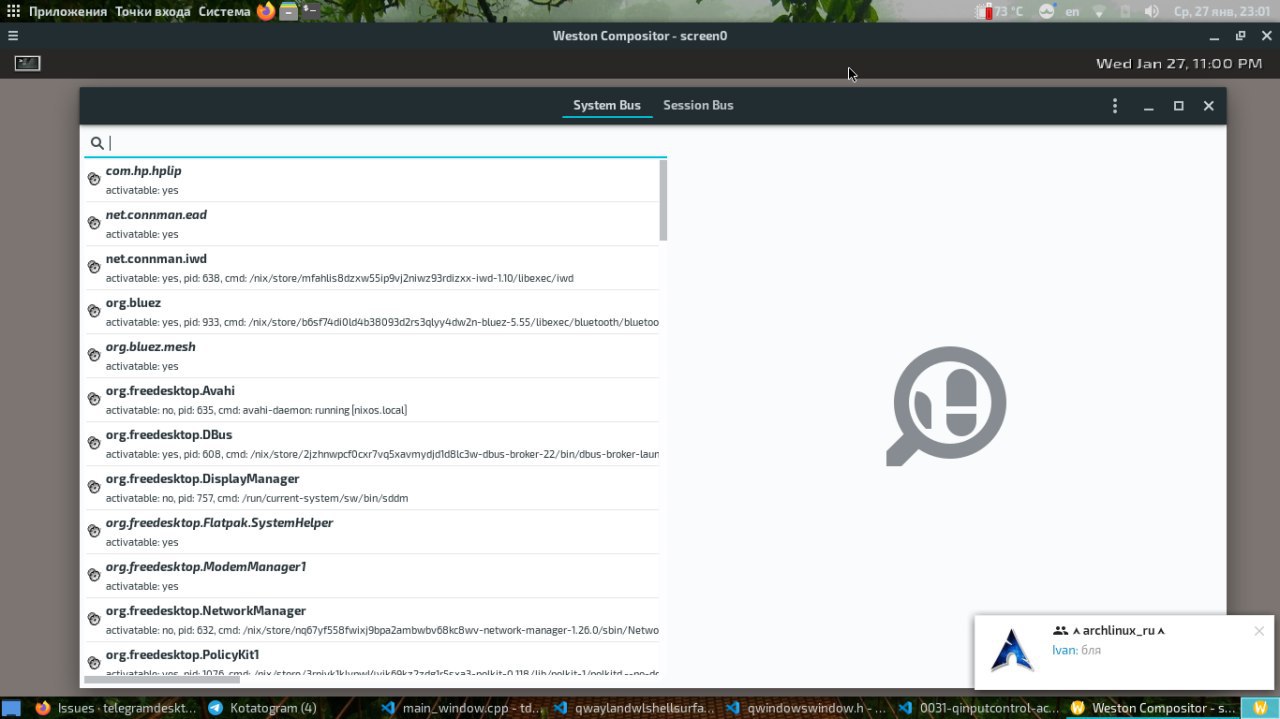This screenshot has width=1280, height=719.
Task: Click Weston Compositor taskbar entry
Action: (1153, 708)
